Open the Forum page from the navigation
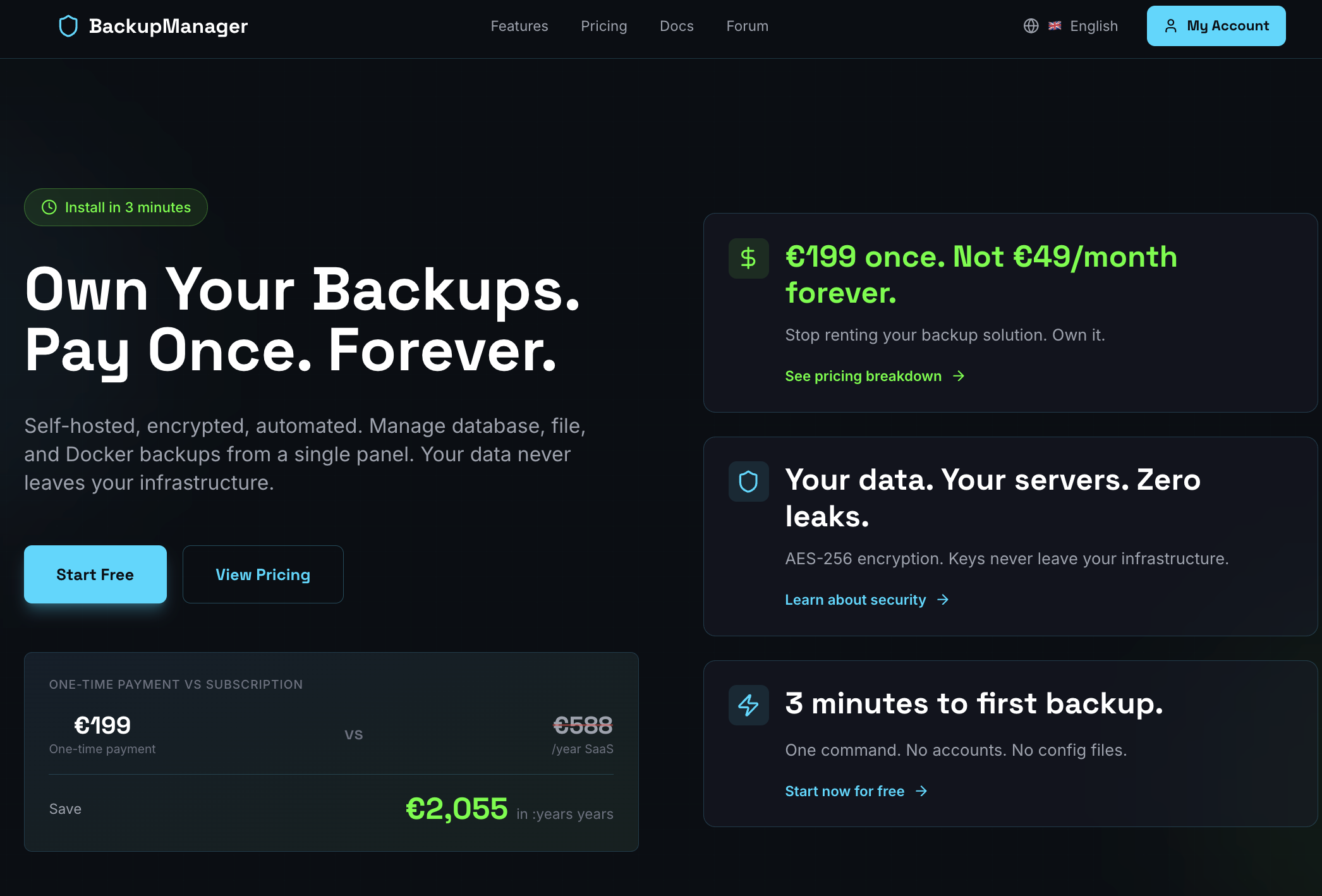The width and height of the screenshot is (1322, 896). coord(747,26)
